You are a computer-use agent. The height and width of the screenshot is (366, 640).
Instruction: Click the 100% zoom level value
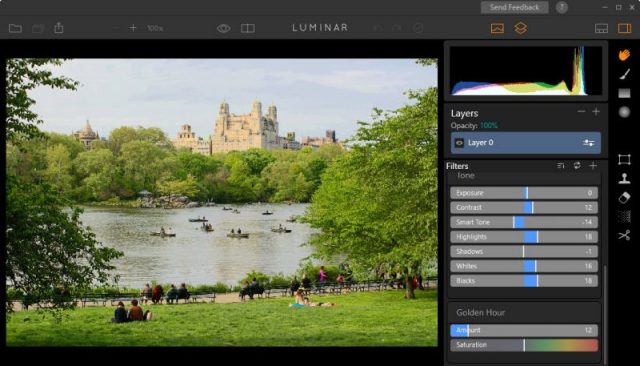click(x=155, y=28)
